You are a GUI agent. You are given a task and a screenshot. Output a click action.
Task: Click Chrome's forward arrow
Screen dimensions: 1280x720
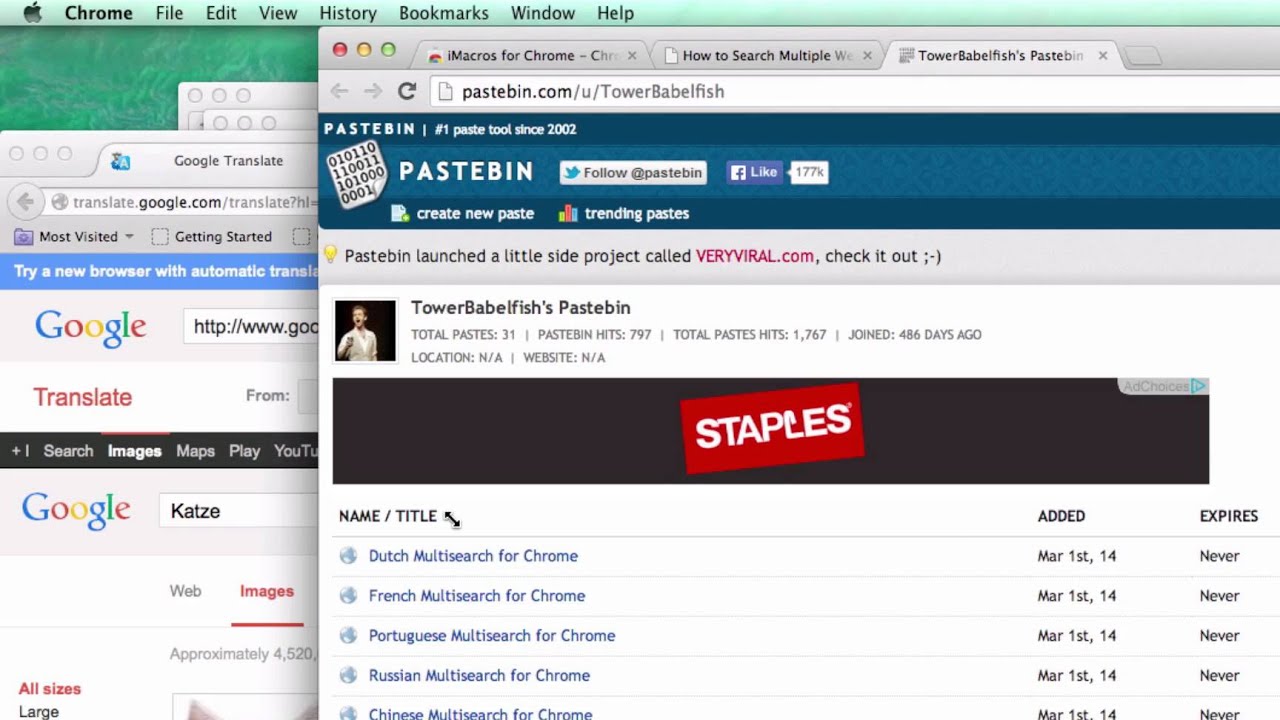[x=373, y=91]
